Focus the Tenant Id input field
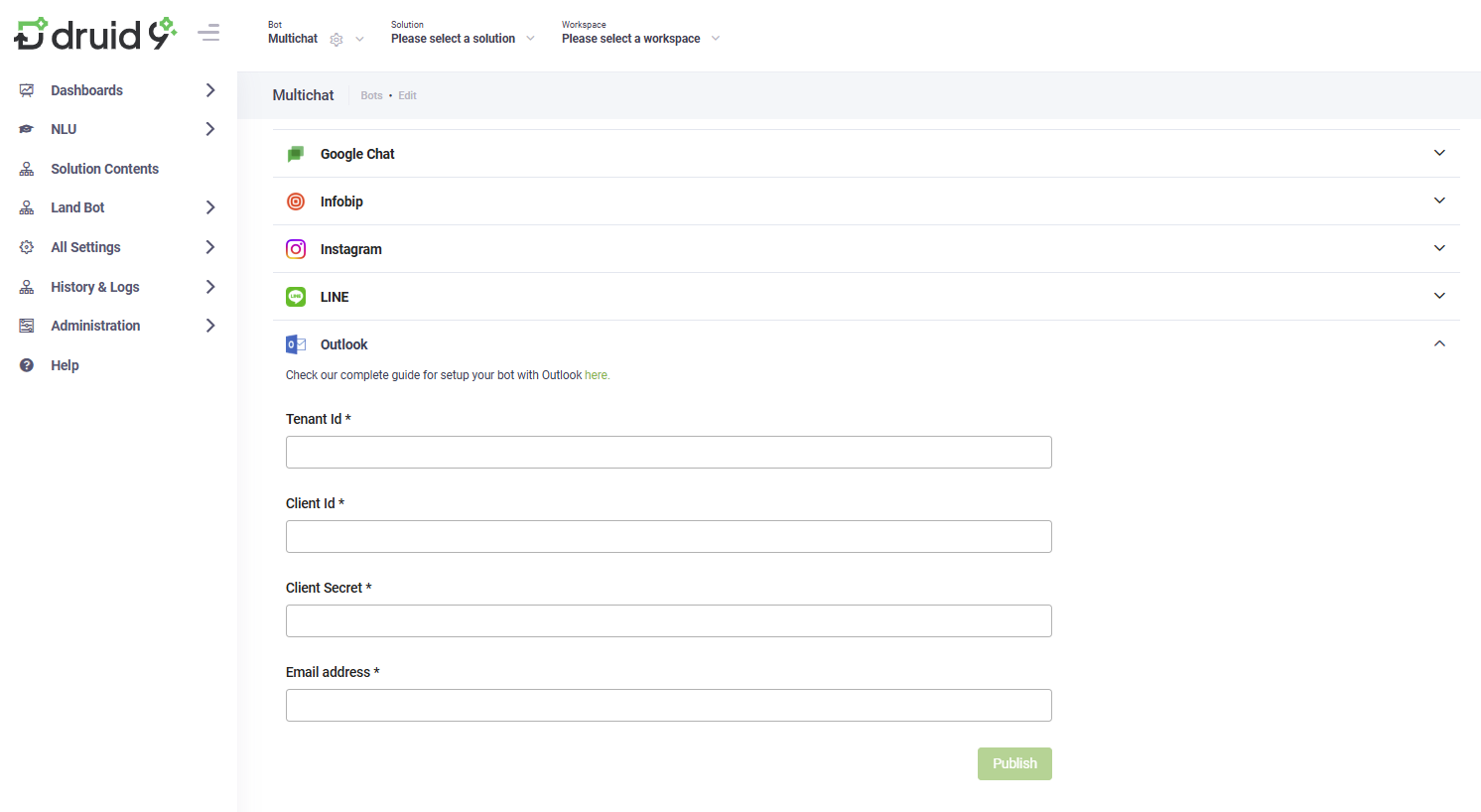This screenshot has height=812, width=1481. coord(668,453)
